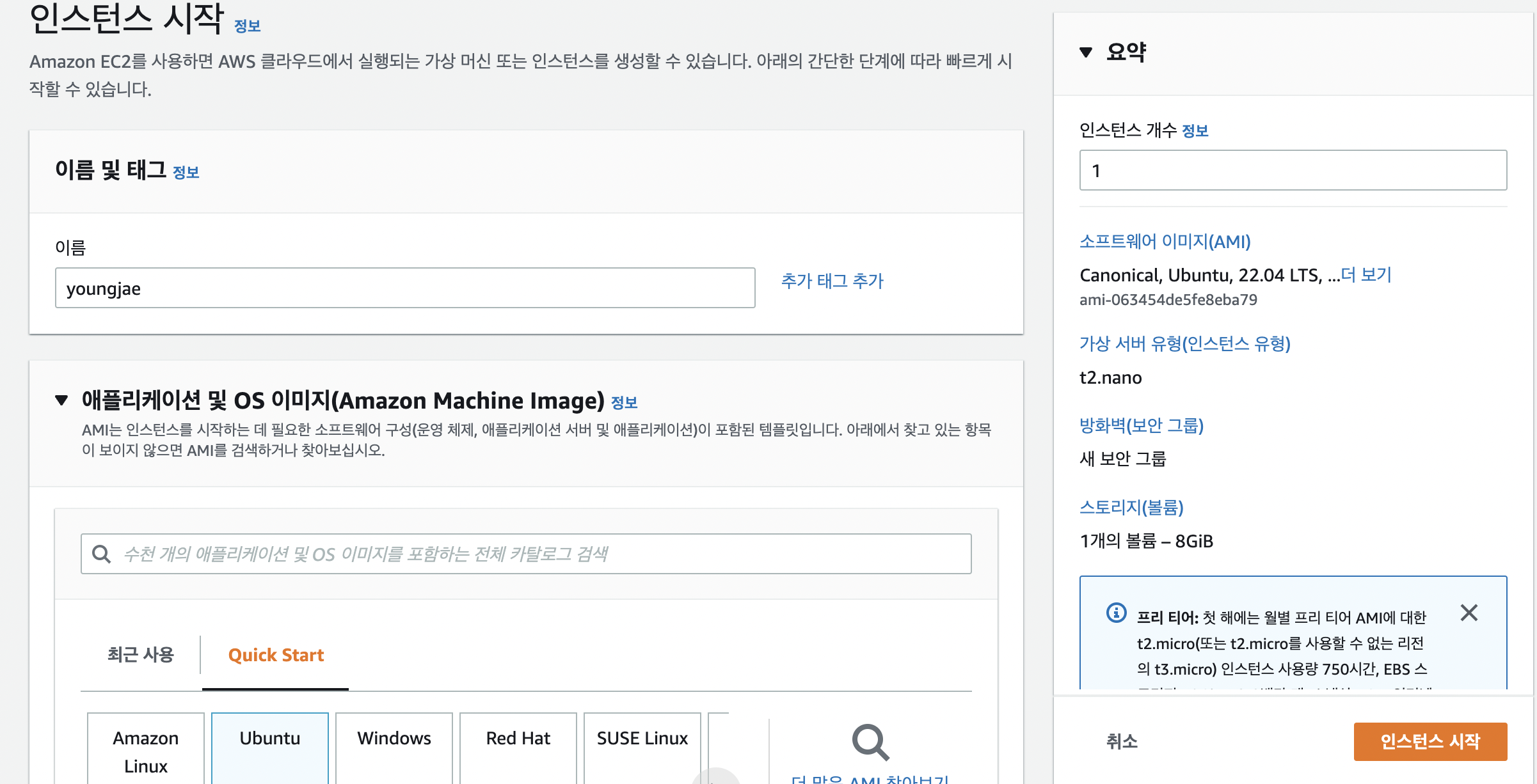Viewport: 1537px width, 784px height.
Task: Choose the SUSE Linux AMI tile
Action: [642, 744]
